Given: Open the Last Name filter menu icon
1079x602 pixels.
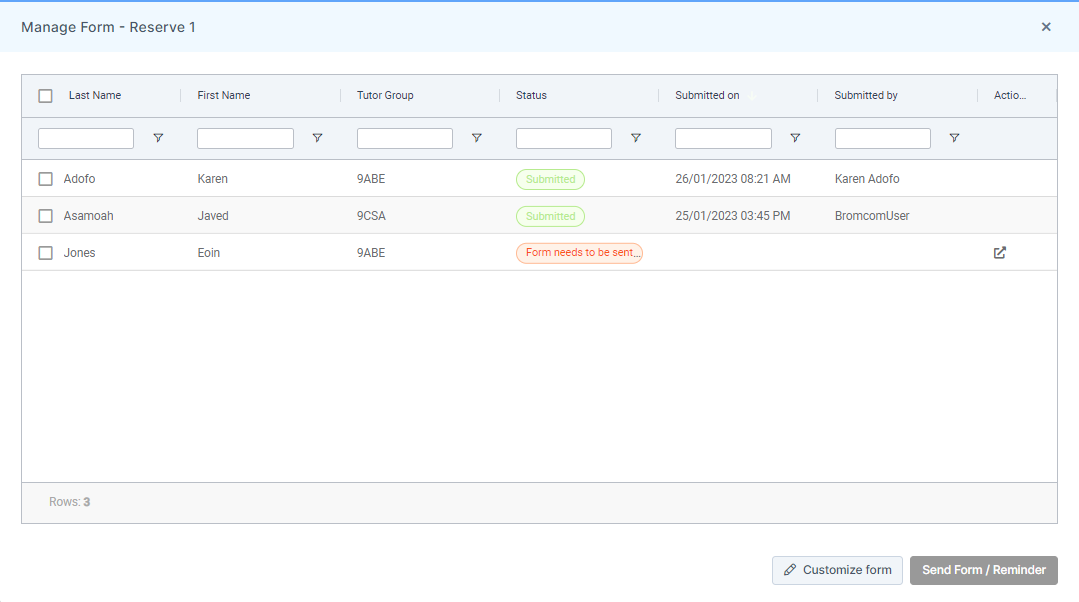Looking at the screenshot, I should (158, 138).
